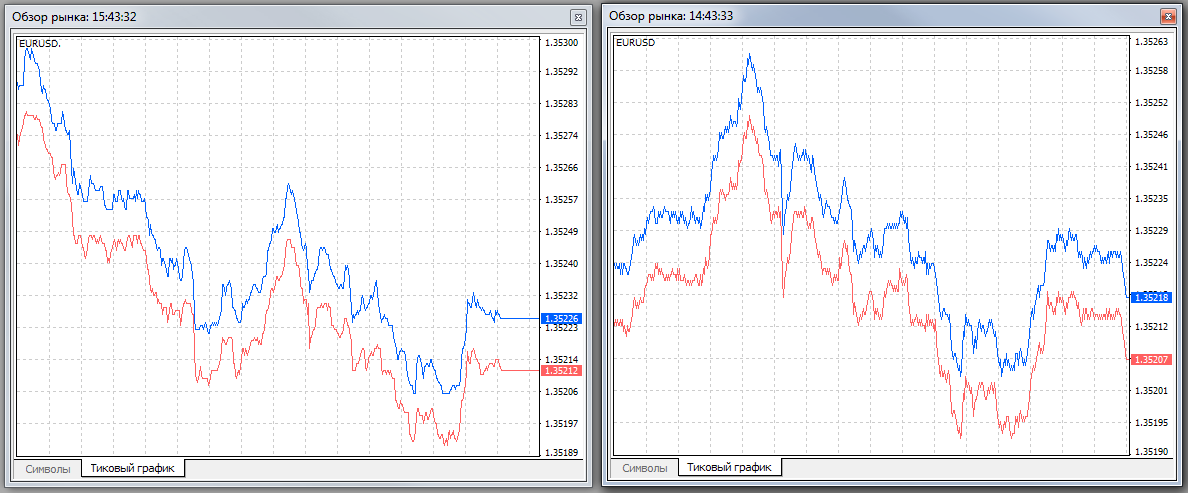Click the red 1.35207 price label
The image size is (1188, 493).
pos(1150,358)
